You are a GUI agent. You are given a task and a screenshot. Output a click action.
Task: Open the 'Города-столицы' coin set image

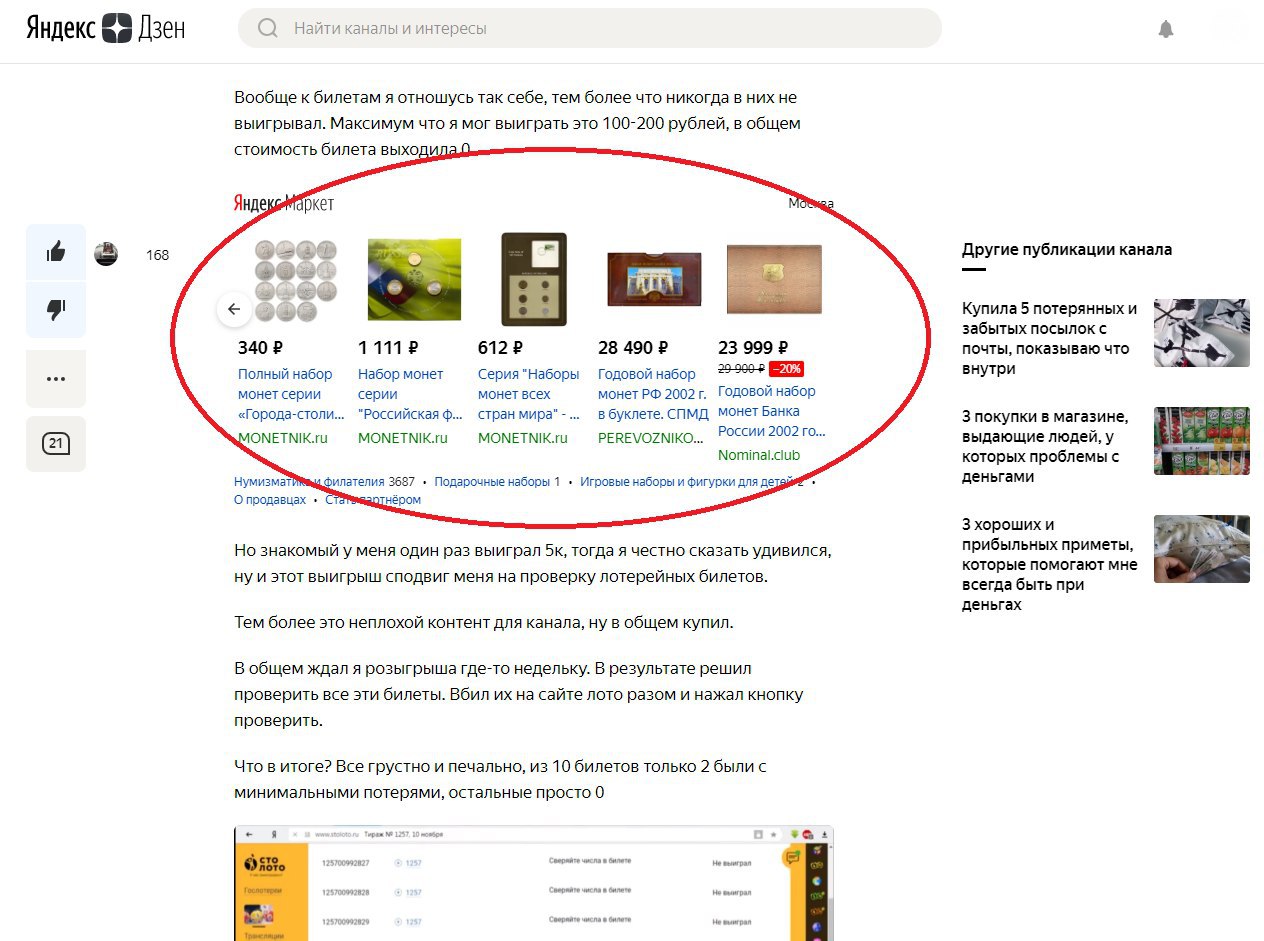pos(295,279)
